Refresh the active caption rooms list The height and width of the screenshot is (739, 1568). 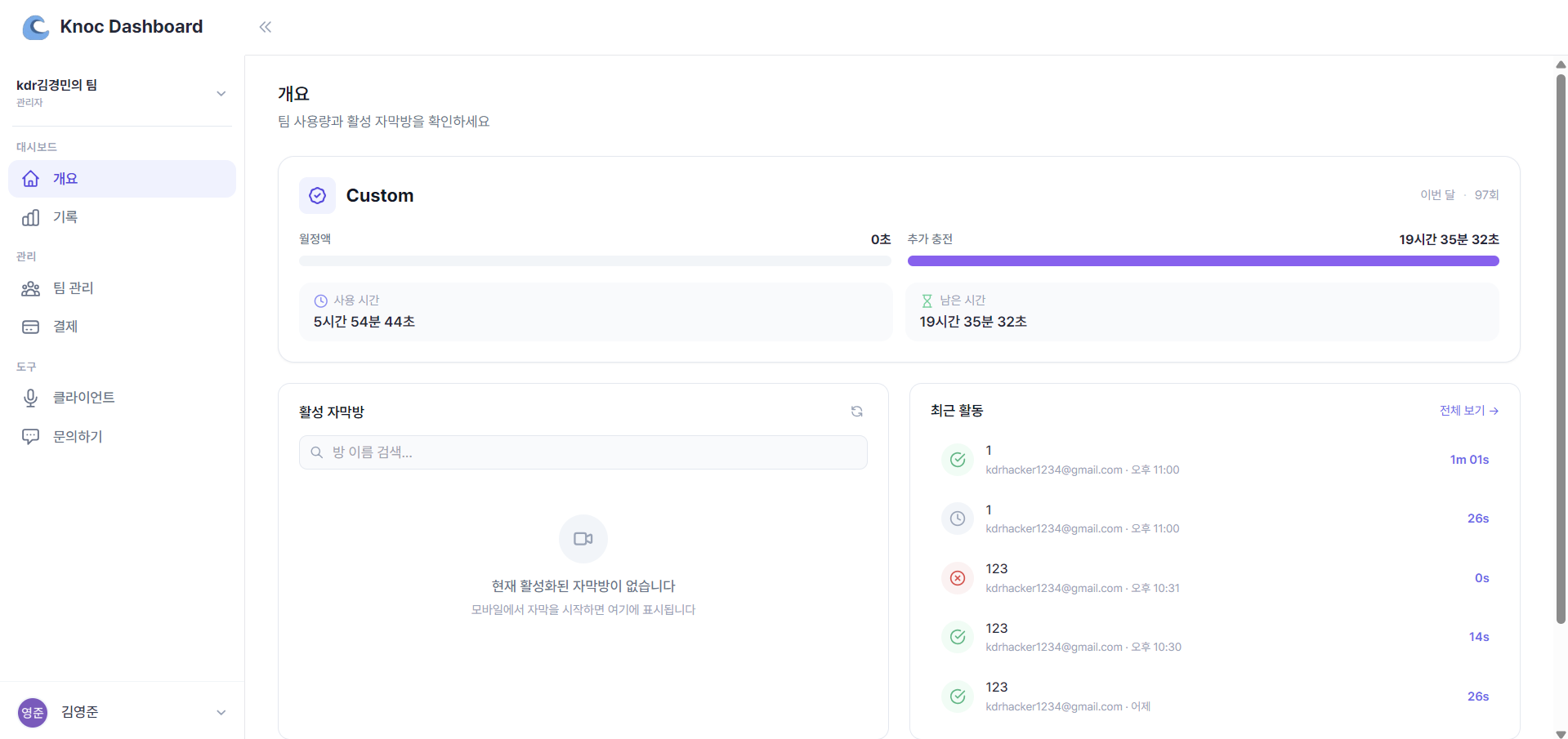pos(856,412)
